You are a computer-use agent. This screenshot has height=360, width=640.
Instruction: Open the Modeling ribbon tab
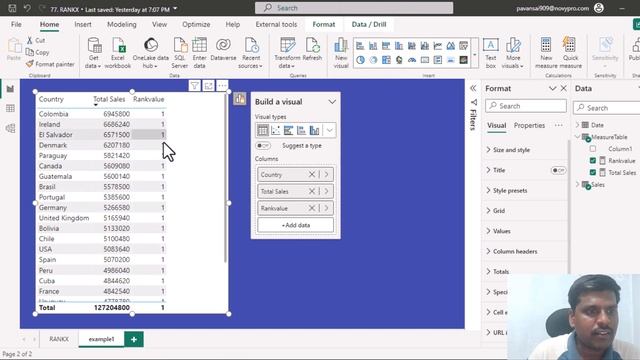[122, 24]
